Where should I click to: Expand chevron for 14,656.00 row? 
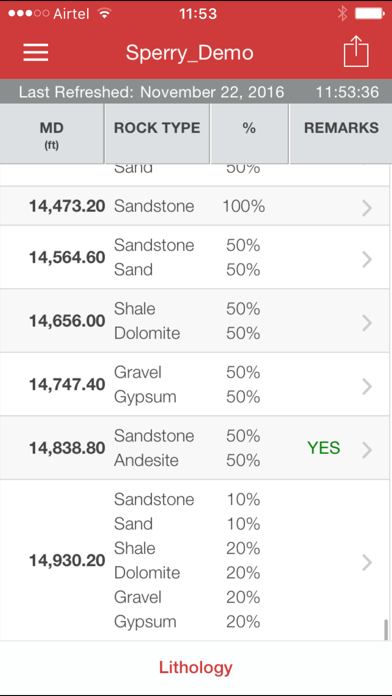[367, 323]
